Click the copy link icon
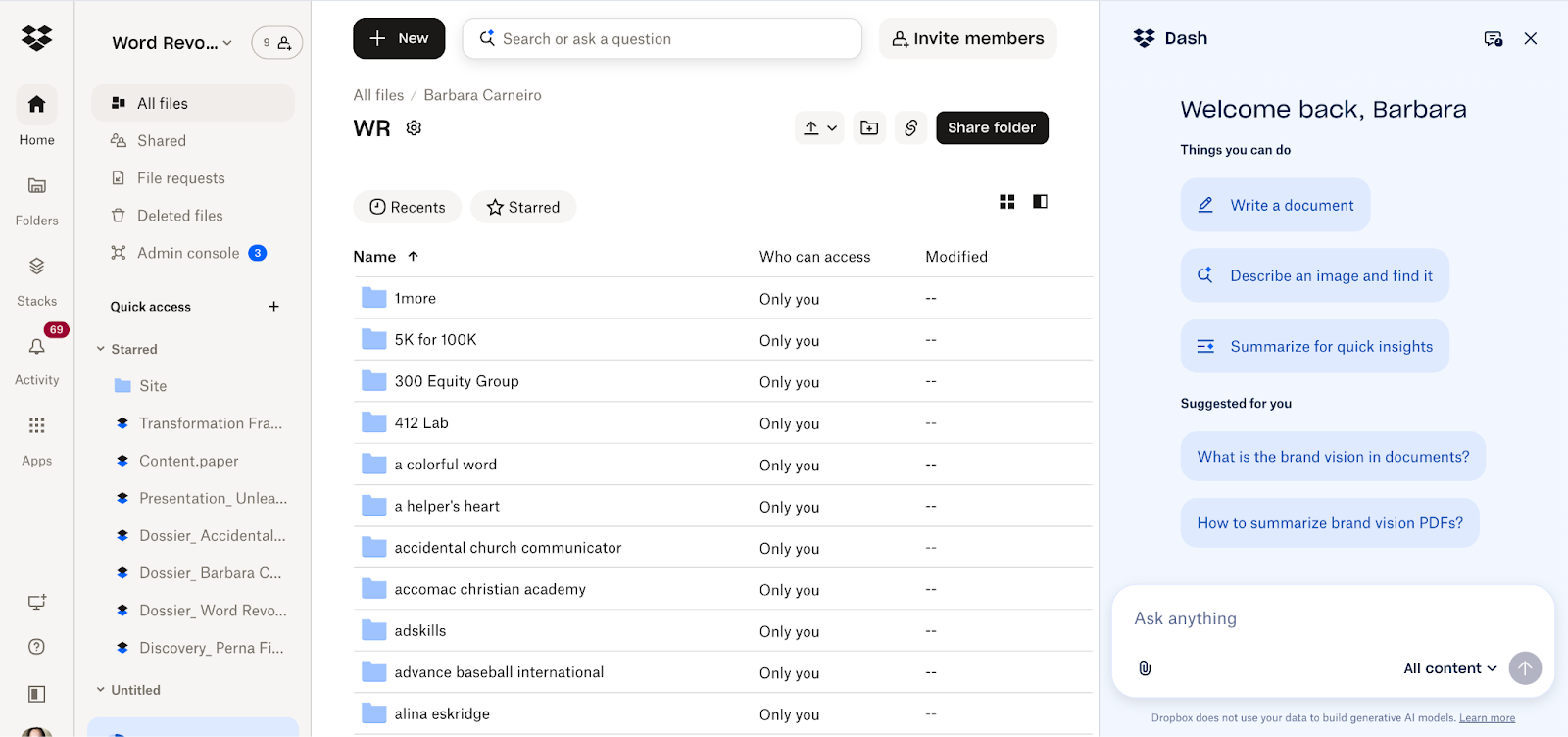The height and width of the screenshot is (737, 1568). pos(910,127)
